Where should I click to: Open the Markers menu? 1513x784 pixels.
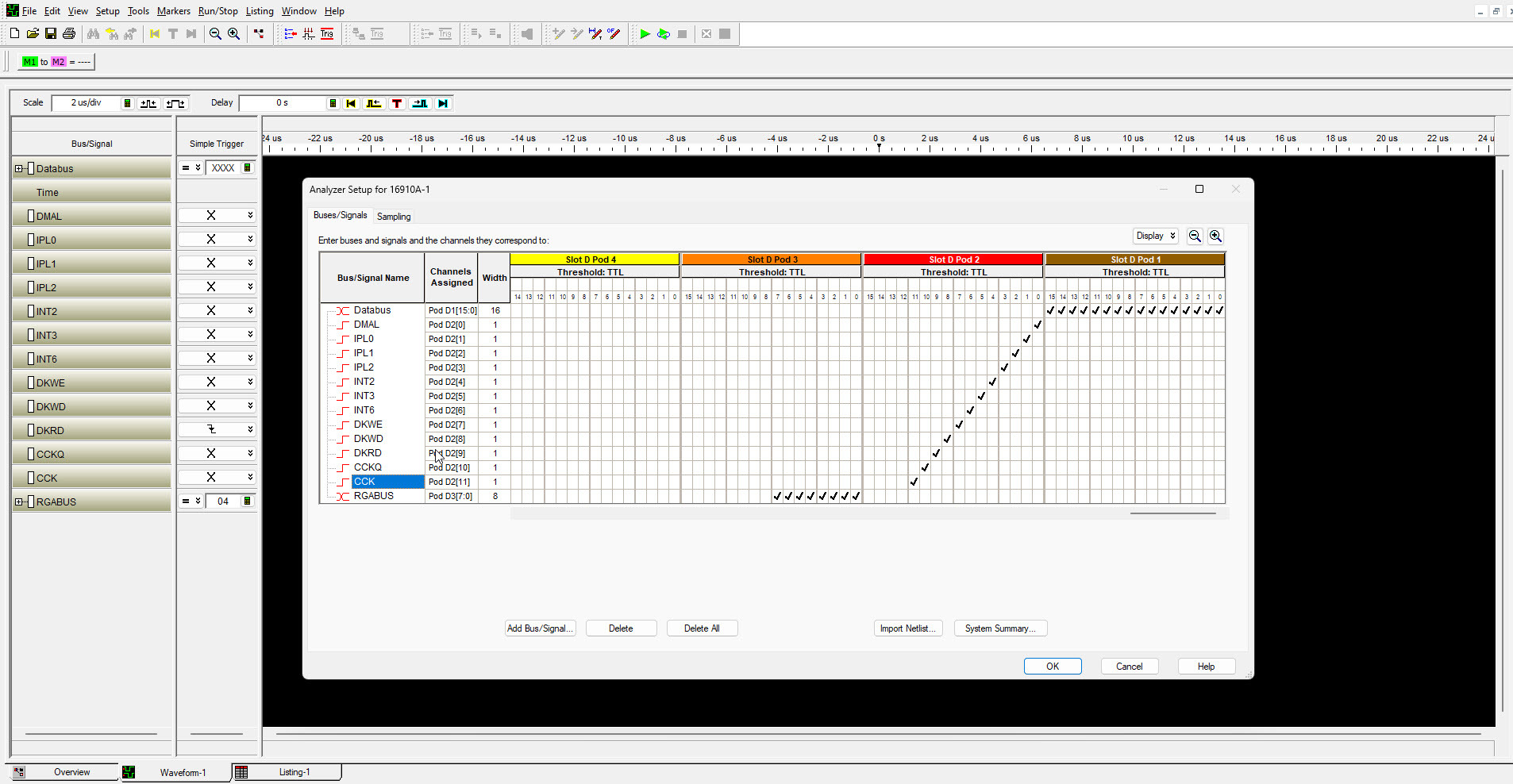point(173,11)
